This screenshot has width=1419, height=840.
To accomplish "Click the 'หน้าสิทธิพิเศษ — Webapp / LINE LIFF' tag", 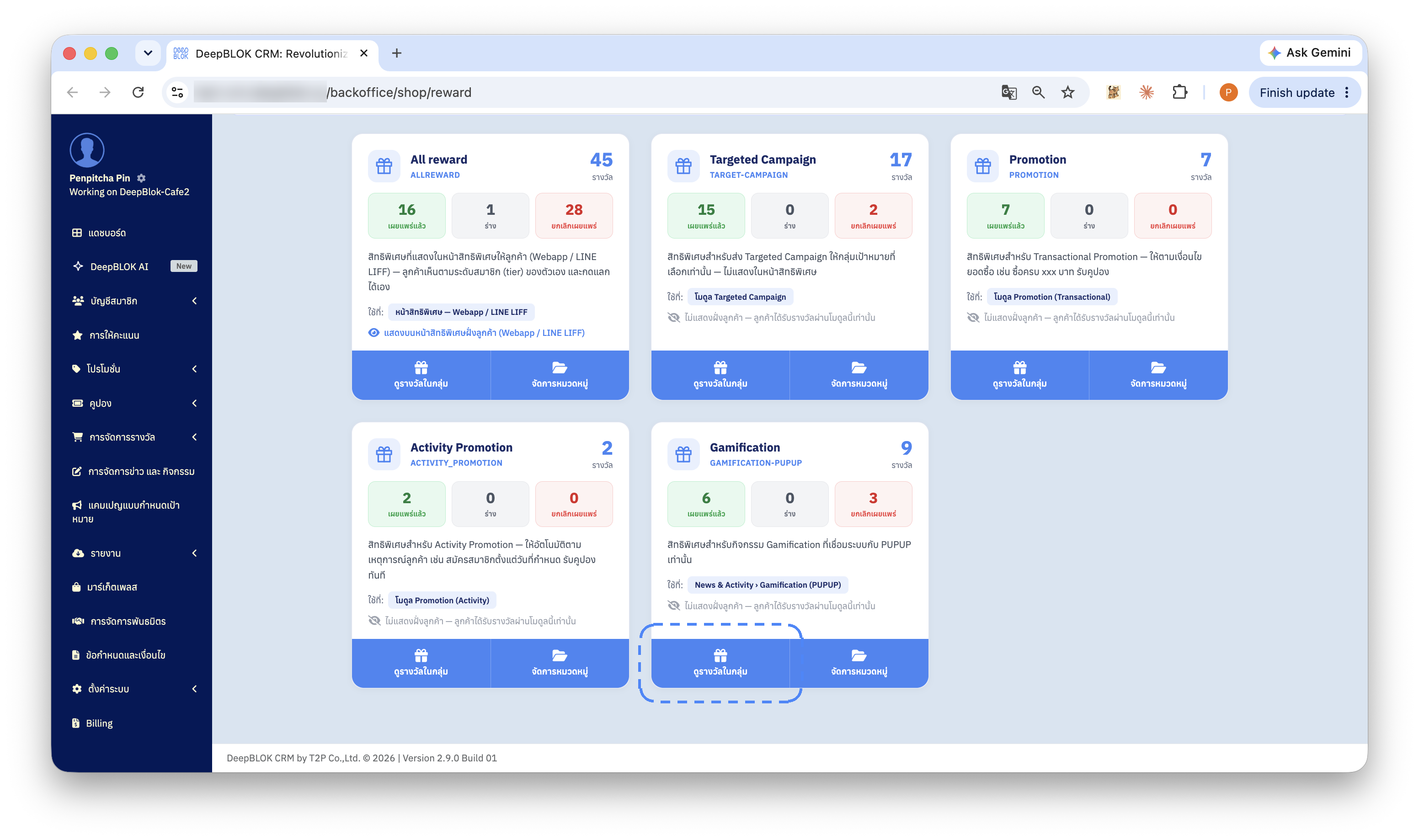I will [461, 312].
